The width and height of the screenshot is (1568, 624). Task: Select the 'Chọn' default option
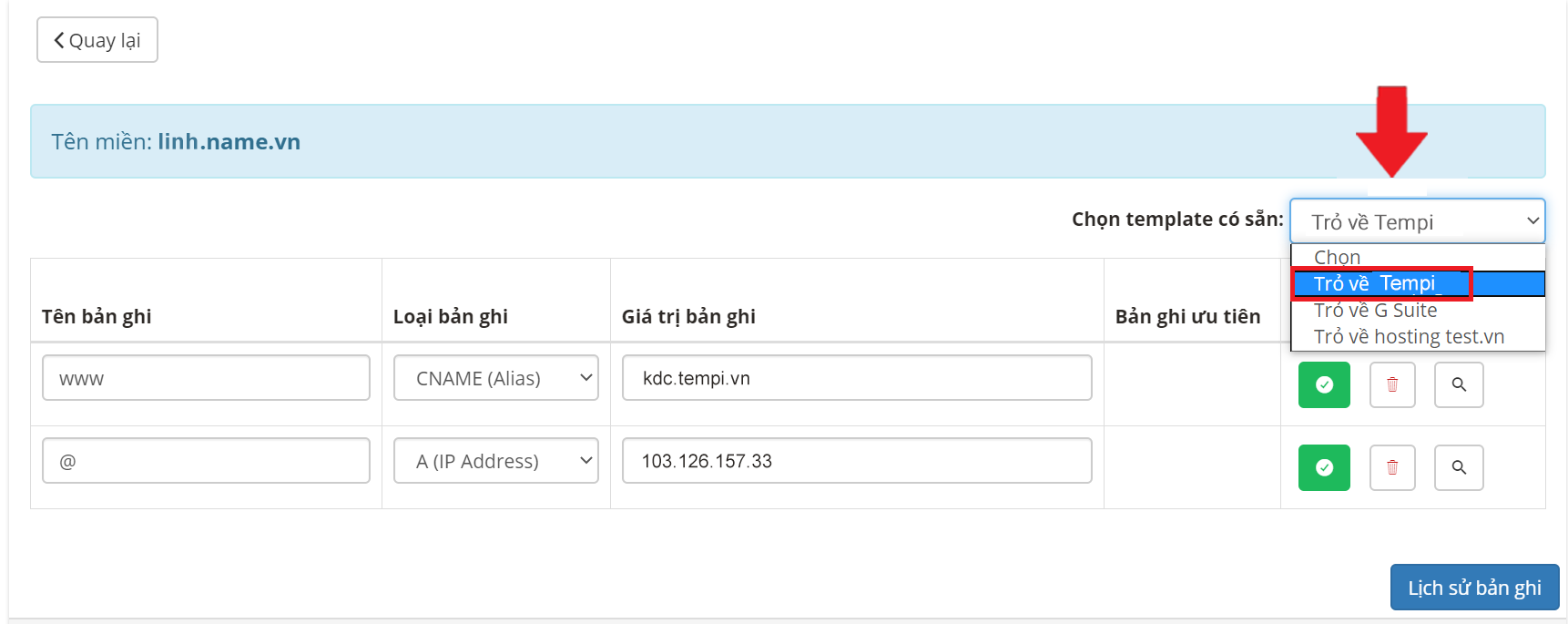(x=1337, y=258)
